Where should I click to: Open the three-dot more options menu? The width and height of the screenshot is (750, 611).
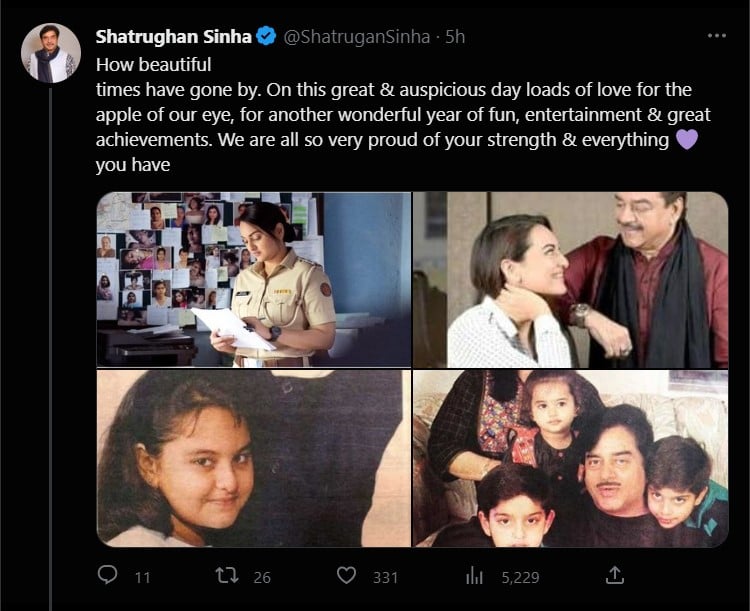[x=716, y=36]
